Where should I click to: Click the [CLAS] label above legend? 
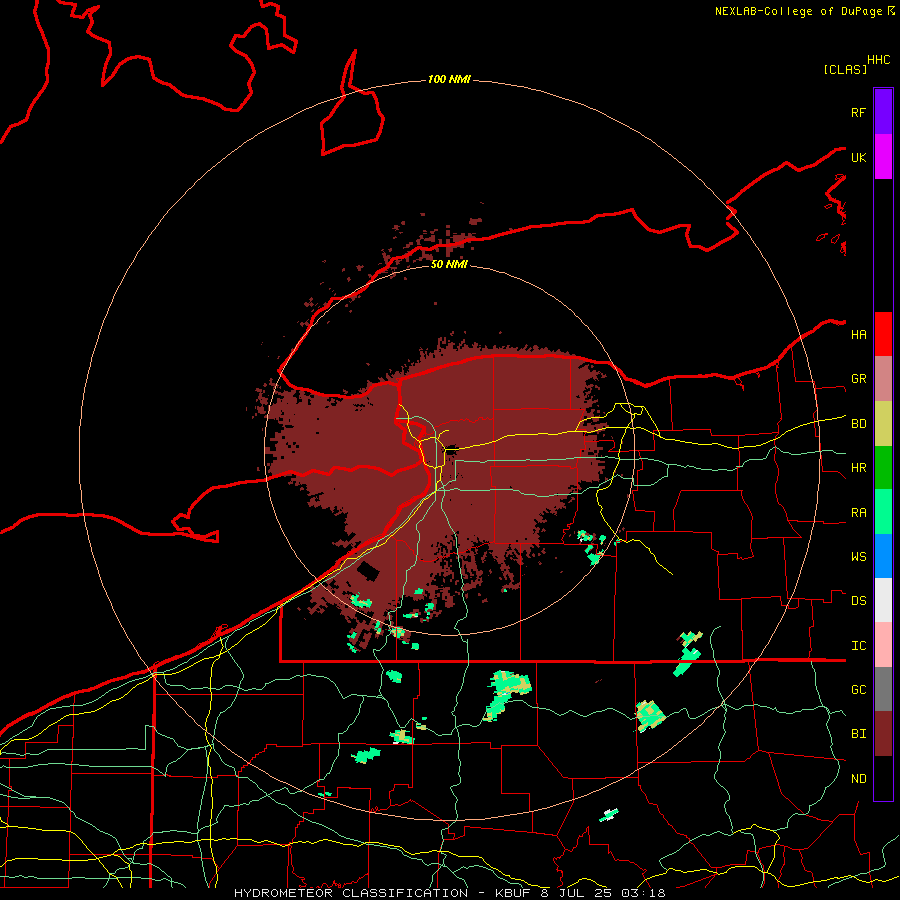click(x=845, y=69)
